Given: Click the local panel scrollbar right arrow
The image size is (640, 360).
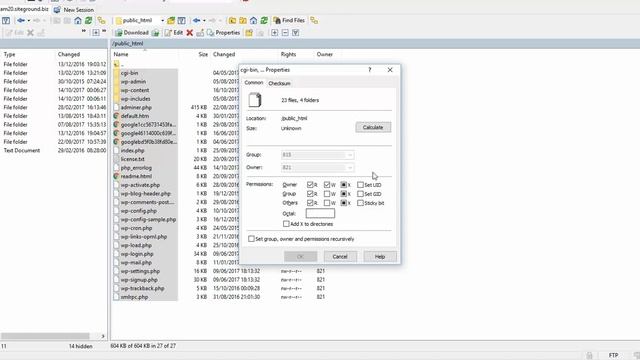Looking at the screenshot, I should (x=103, y=336).
